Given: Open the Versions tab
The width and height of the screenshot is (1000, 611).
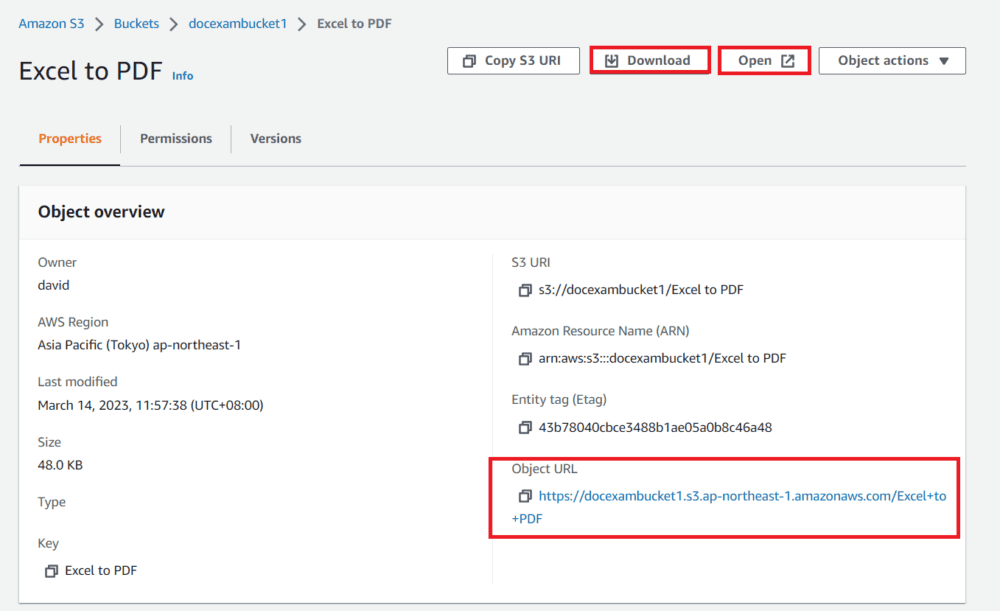Looking at the screenshot, I should click(x=275, y=139).
